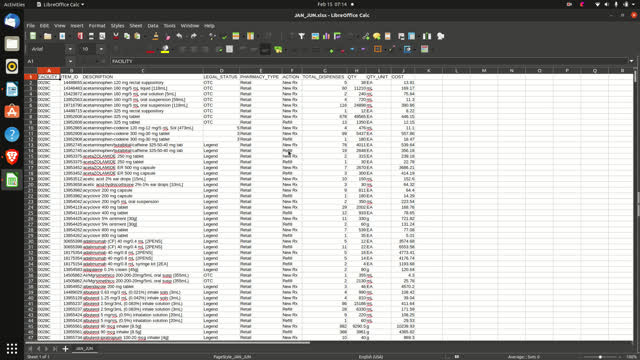Select column C header
640x360 pixels.
coord(142,71)
